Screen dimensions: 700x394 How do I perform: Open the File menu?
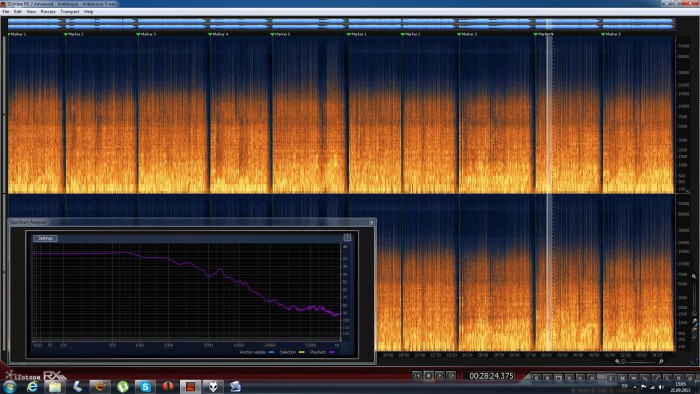6,12
